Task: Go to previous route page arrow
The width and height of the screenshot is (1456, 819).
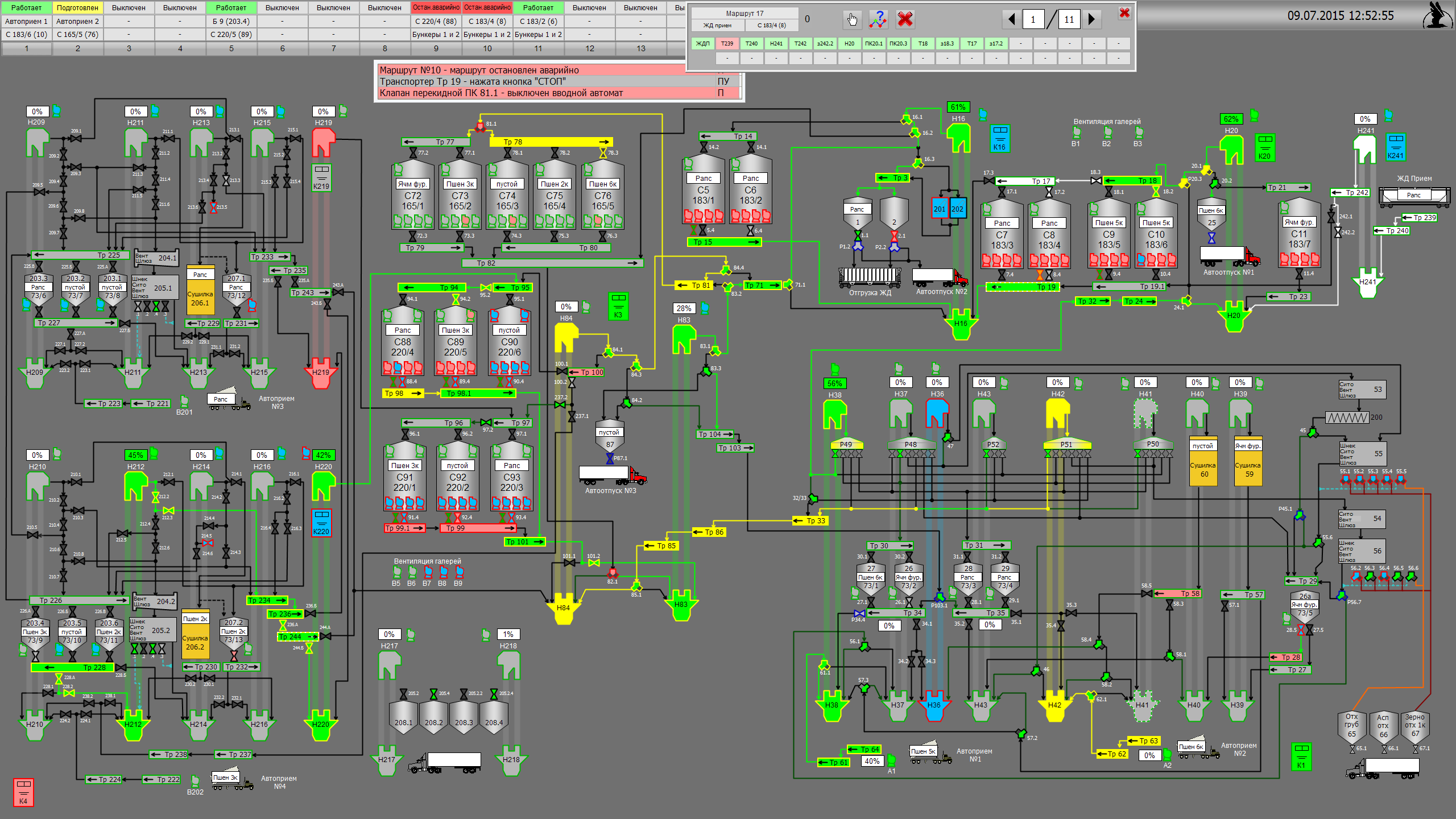Action: point(1011,19)
